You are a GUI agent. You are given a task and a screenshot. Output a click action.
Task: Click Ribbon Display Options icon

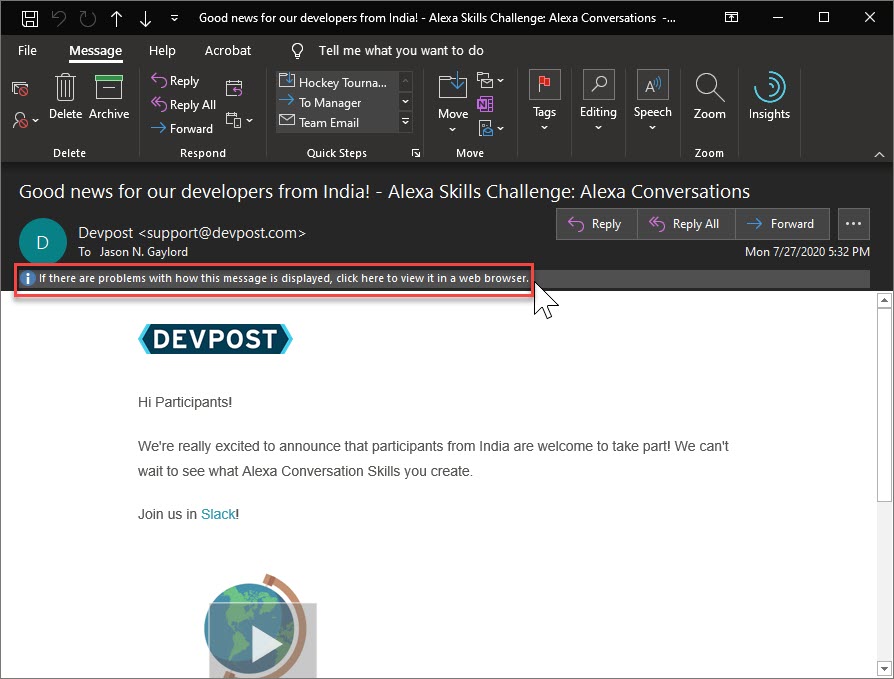pyautogui.click(x=732, y=17)
